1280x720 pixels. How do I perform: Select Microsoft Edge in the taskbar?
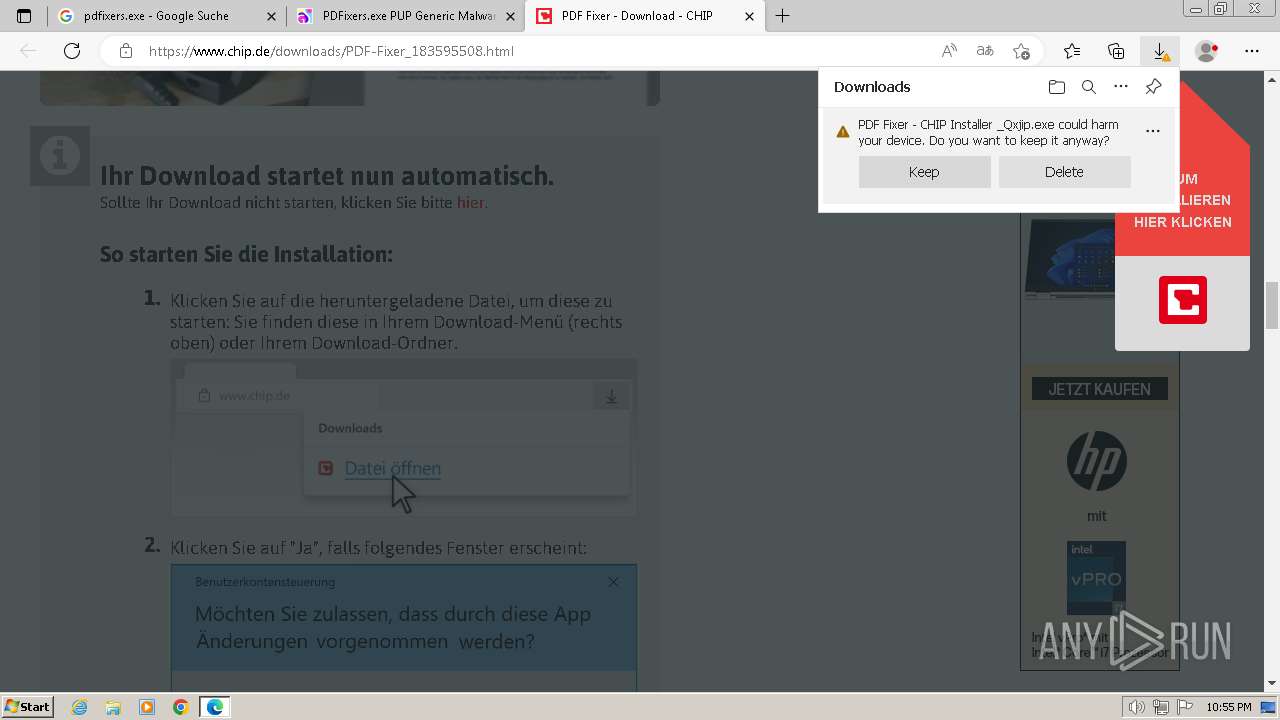pos(215,707)
